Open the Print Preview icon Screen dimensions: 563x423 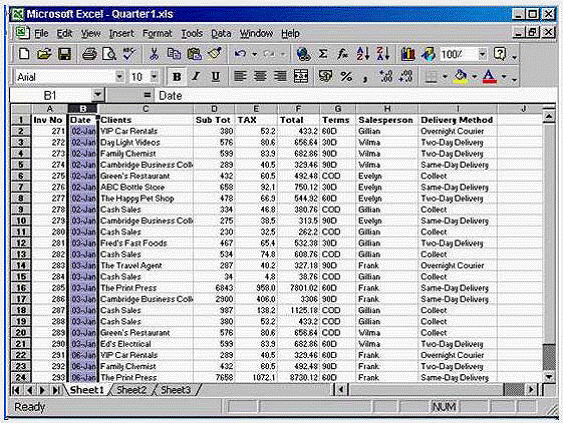pyautogui.click(x=109, y=54)
